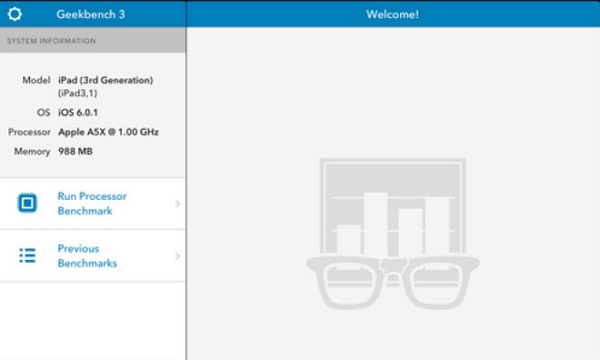600x360 pixels.
Task: Click the Processor label
Action: pos(29,132)
